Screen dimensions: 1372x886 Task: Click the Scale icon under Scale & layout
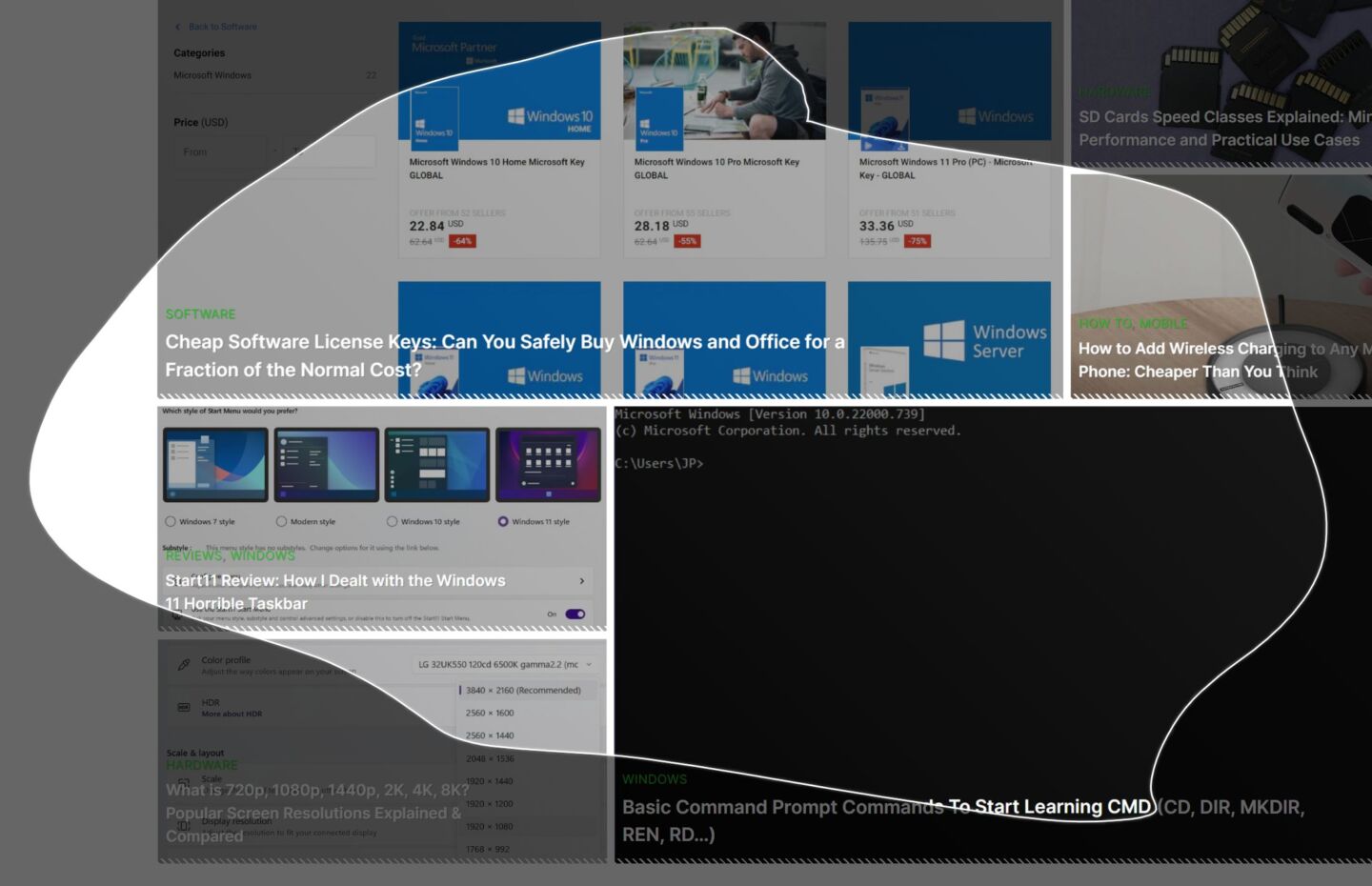point(185,783)
